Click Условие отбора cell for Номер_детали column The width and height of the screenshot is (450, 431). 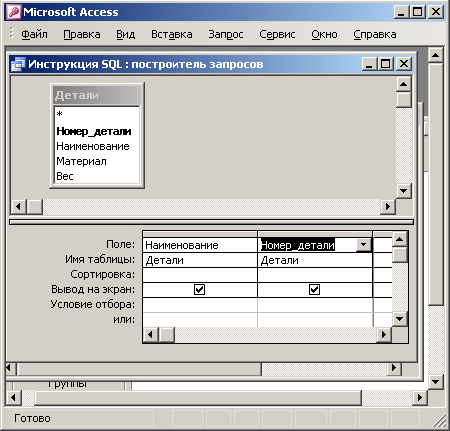pos(315,305)
